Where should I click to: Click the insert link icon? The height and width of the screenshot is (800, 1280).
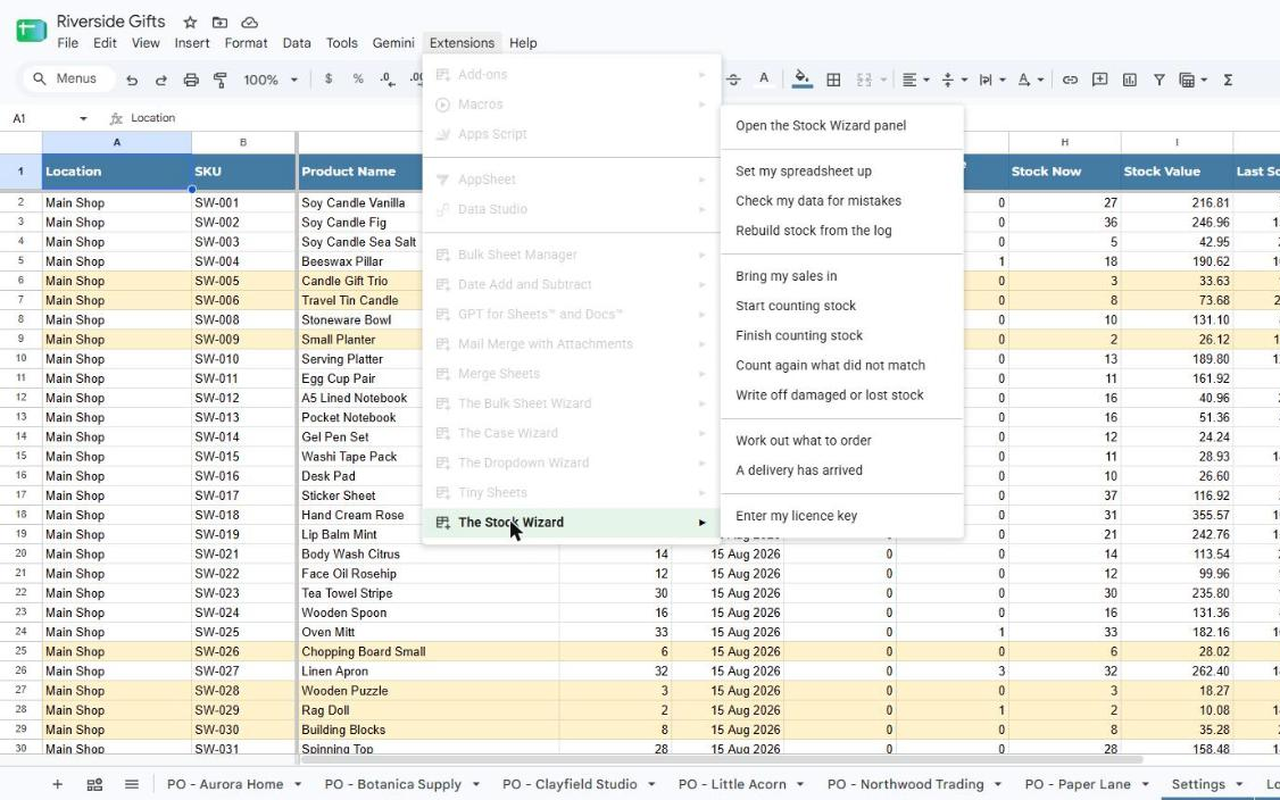[1070, 80]
